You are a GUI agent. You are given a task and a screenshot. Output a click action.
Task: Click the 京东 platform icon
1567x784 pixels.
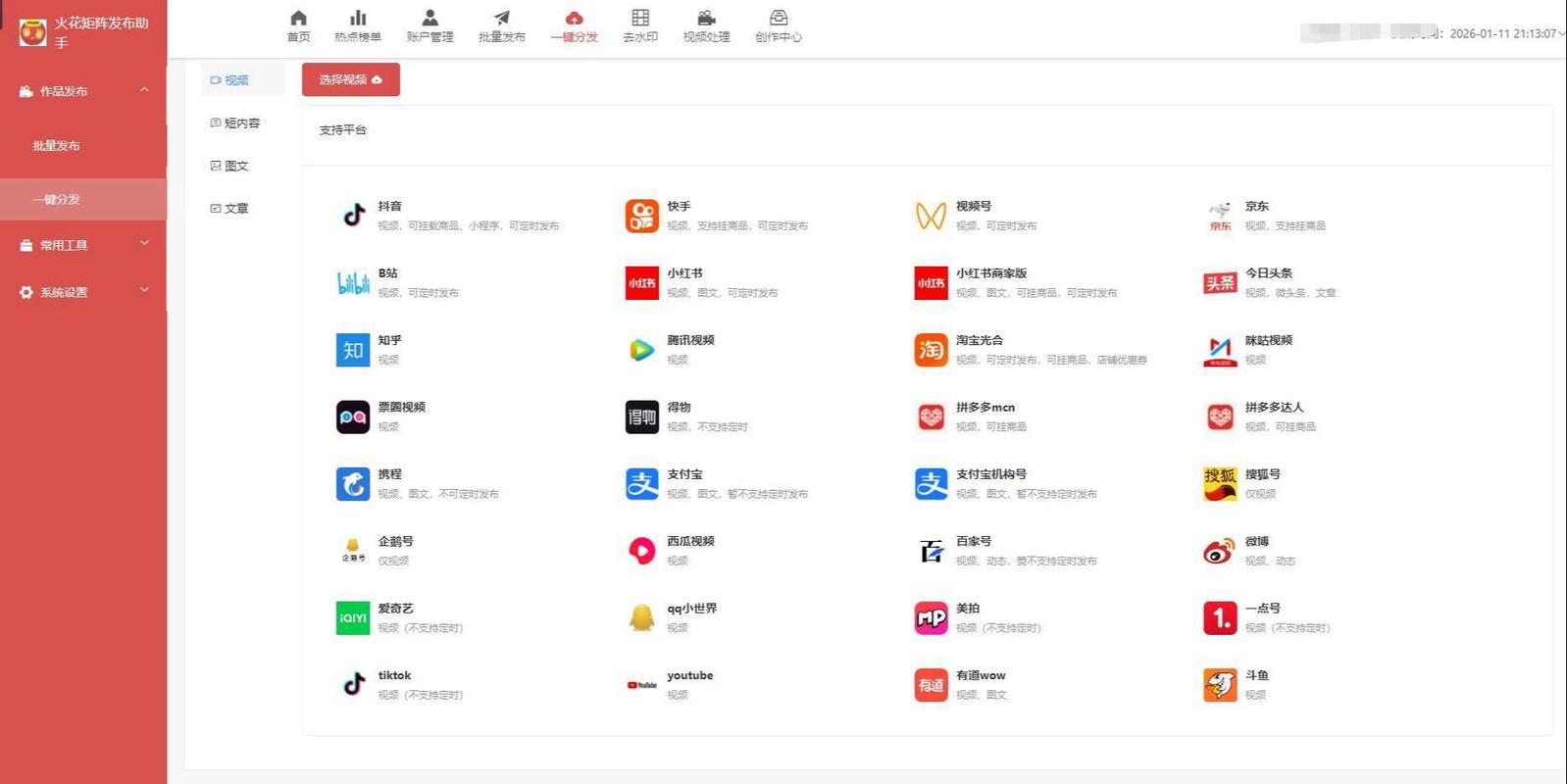point(1220,216)
